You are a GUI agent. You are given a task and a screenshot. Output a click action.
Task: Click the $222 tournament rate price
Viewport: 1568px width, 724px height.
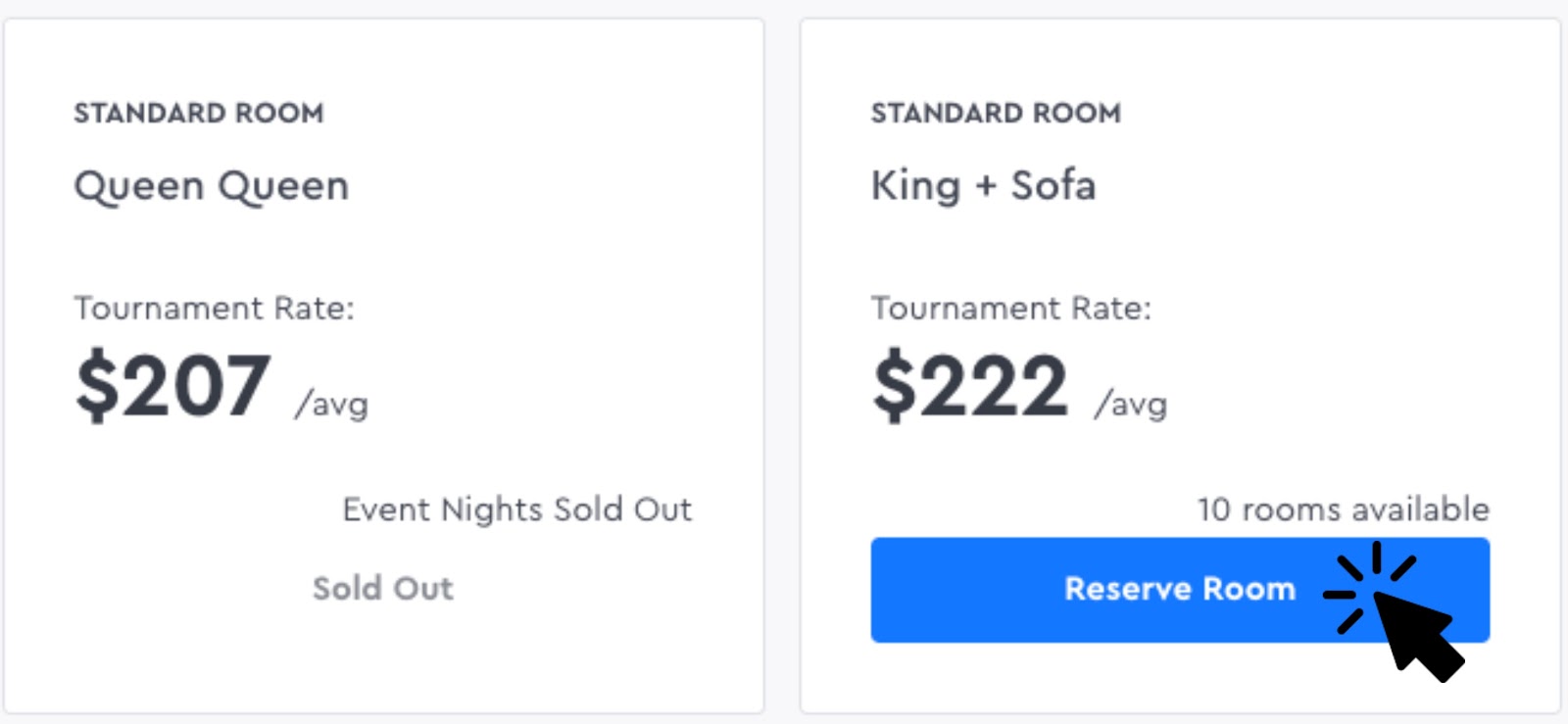point(970,386)
